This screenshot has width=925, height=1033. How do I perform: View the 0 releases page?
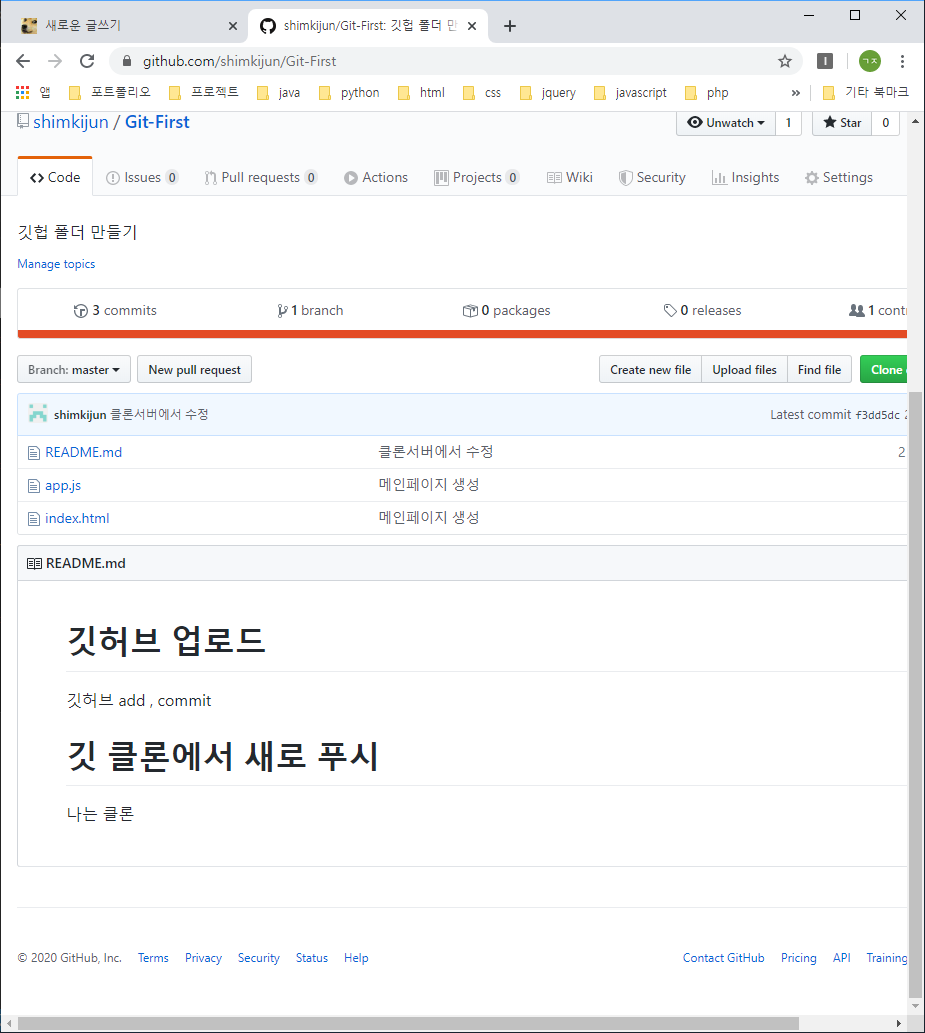coord(702,310)
